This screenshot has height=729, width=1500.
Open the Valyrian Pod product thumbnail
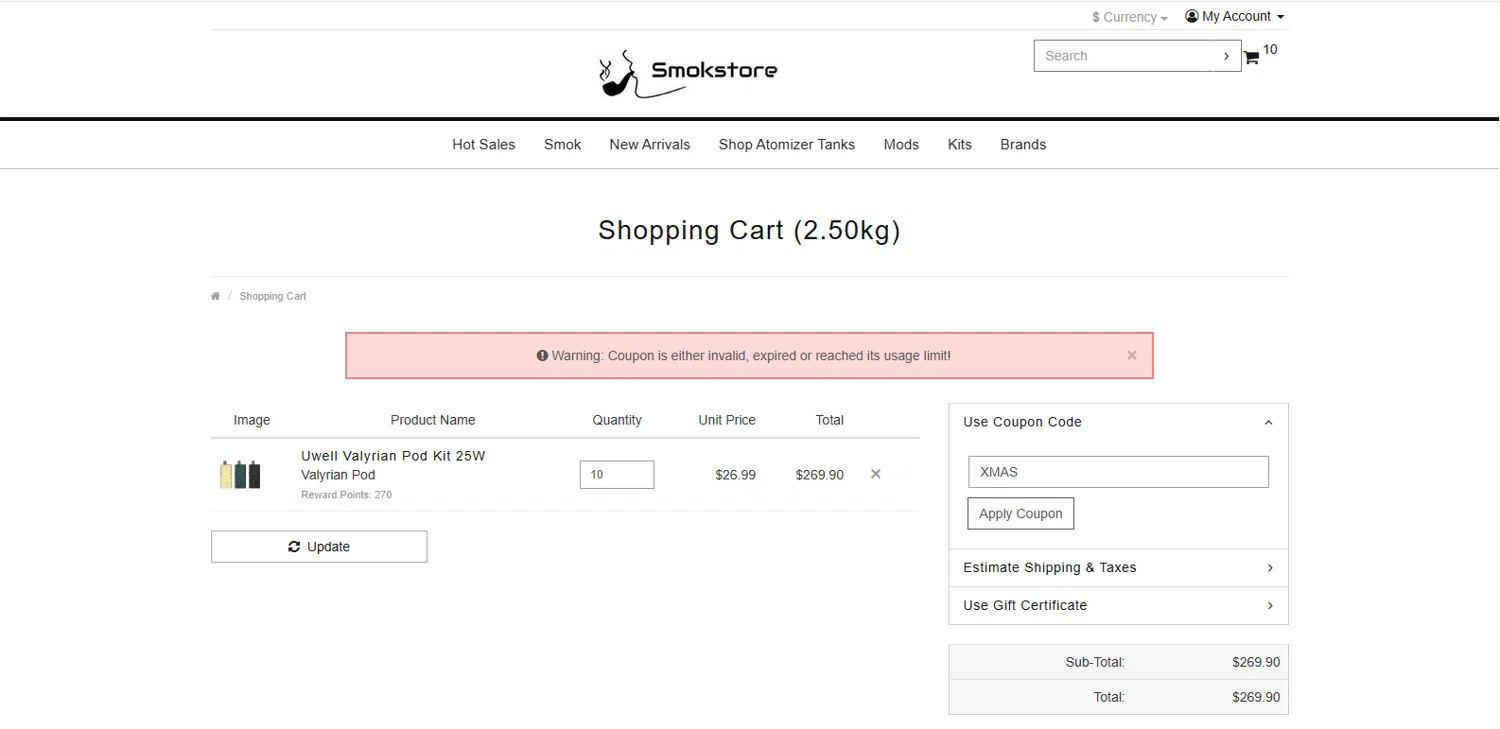(240, 474)
